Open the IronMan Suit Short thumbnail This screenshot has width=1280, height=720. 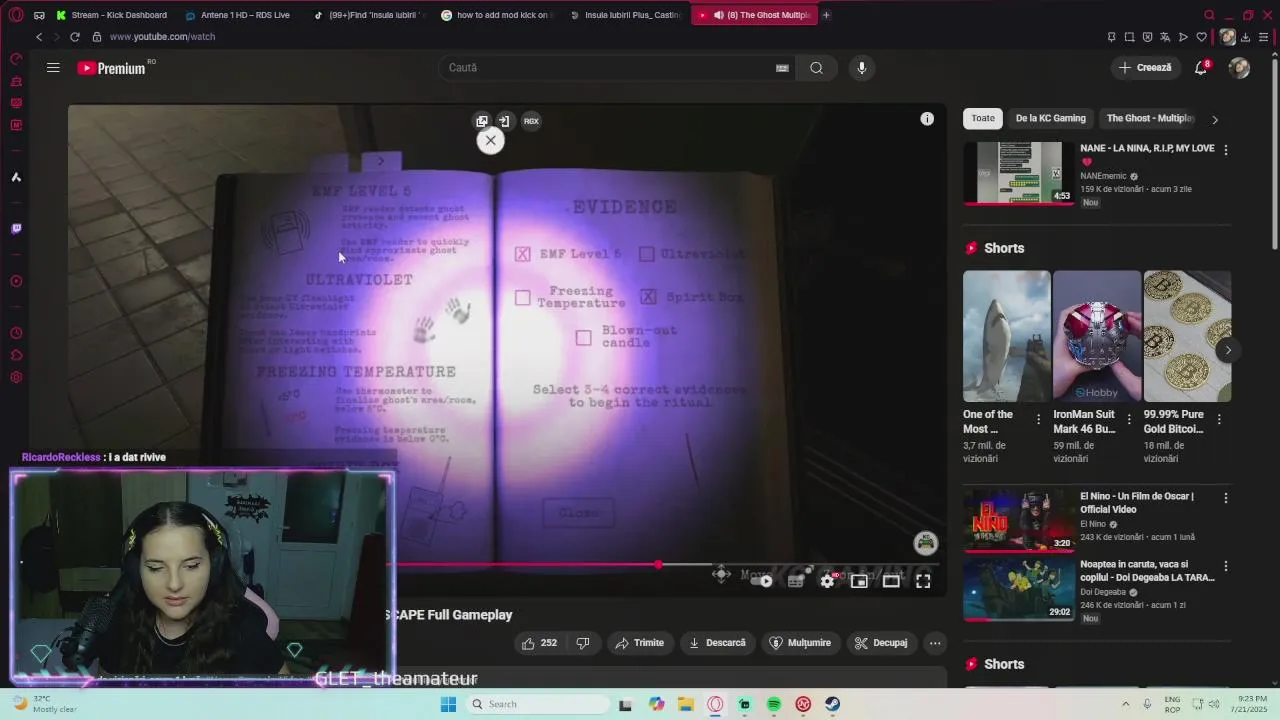pyautogui.click(x=1097, y=336)
